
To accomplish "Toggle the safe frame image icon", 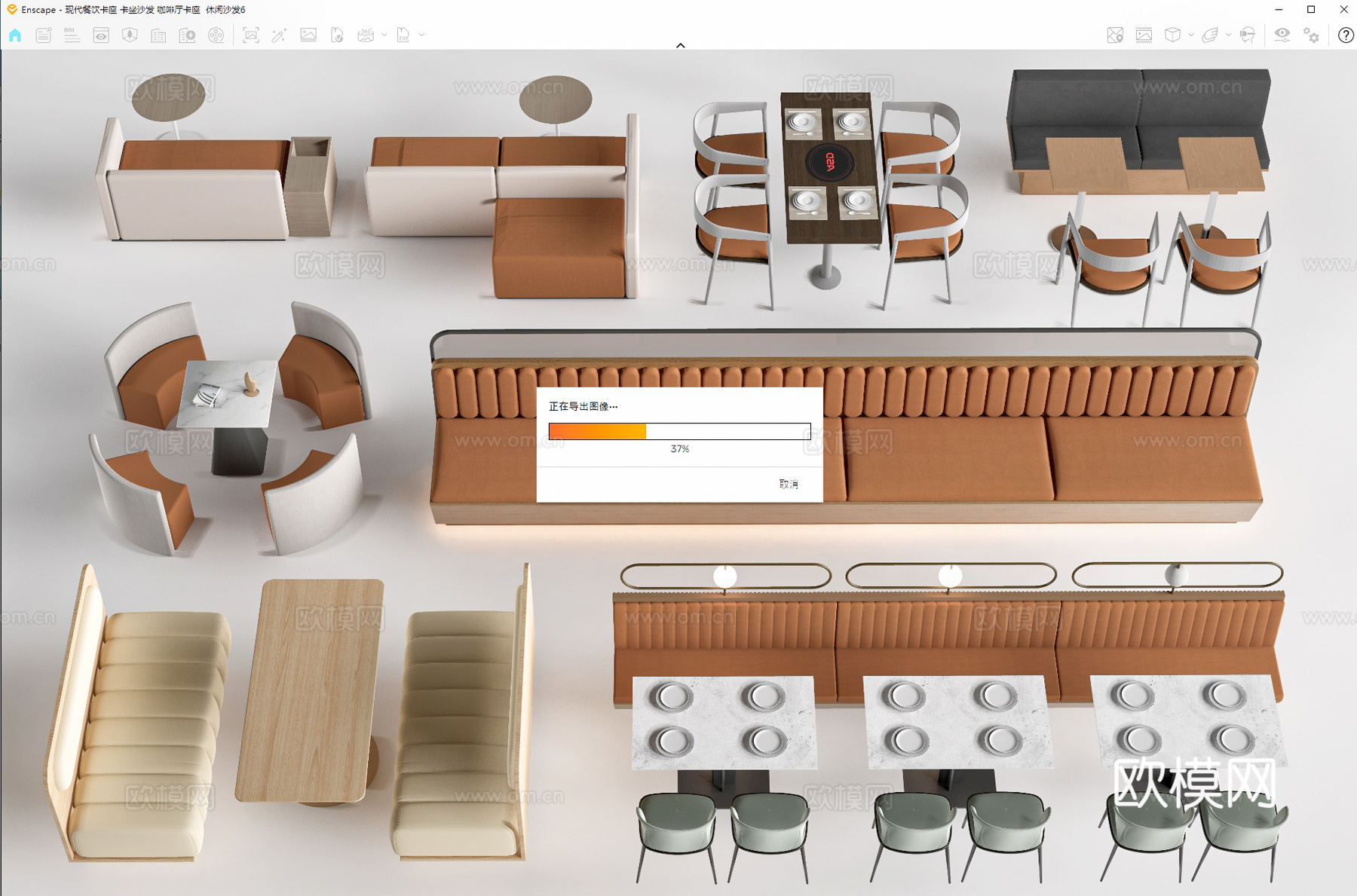I will pos(1144,35).
